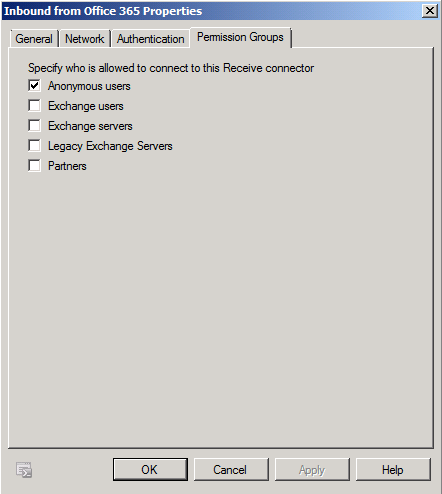Click the Partners label text

67,166
